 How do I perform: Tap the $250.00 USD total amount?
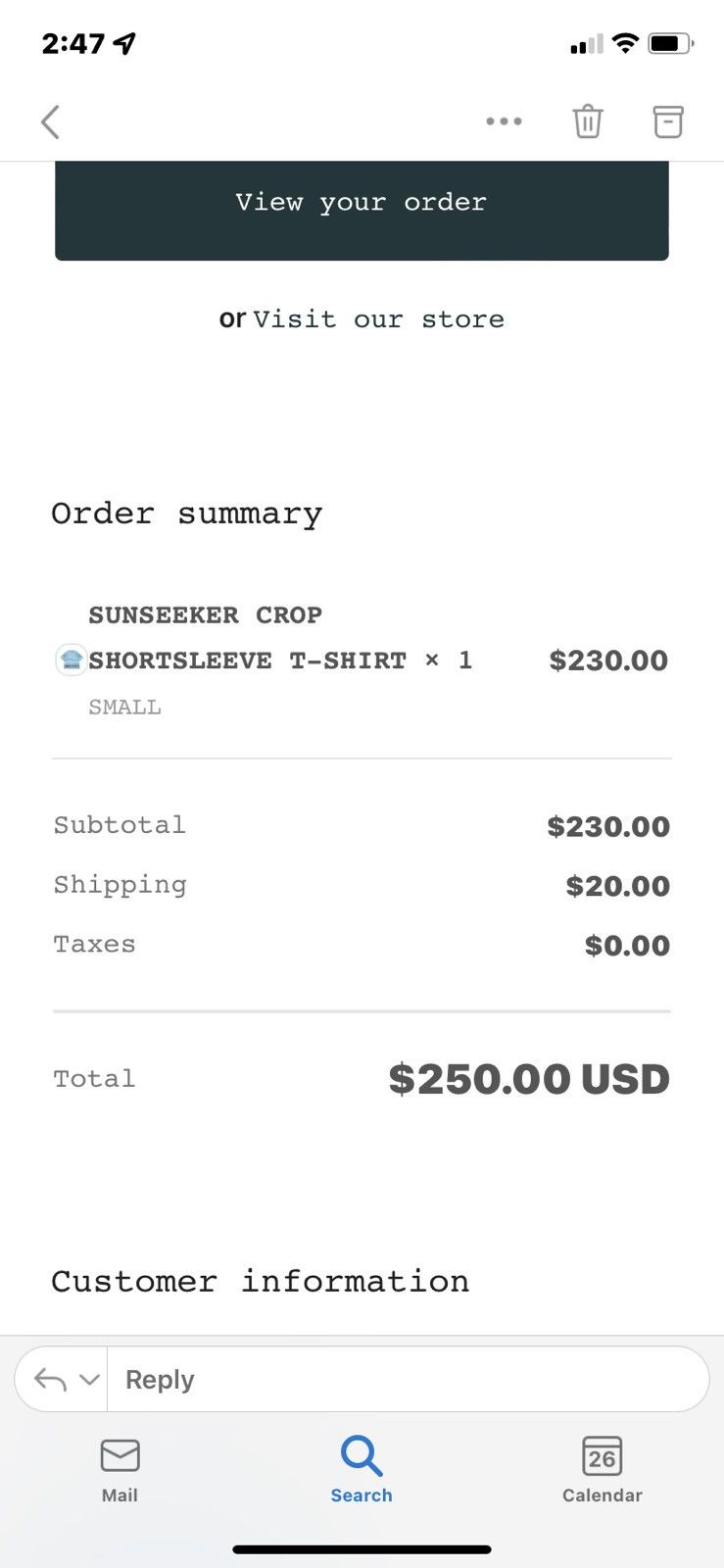point(529,1079)
